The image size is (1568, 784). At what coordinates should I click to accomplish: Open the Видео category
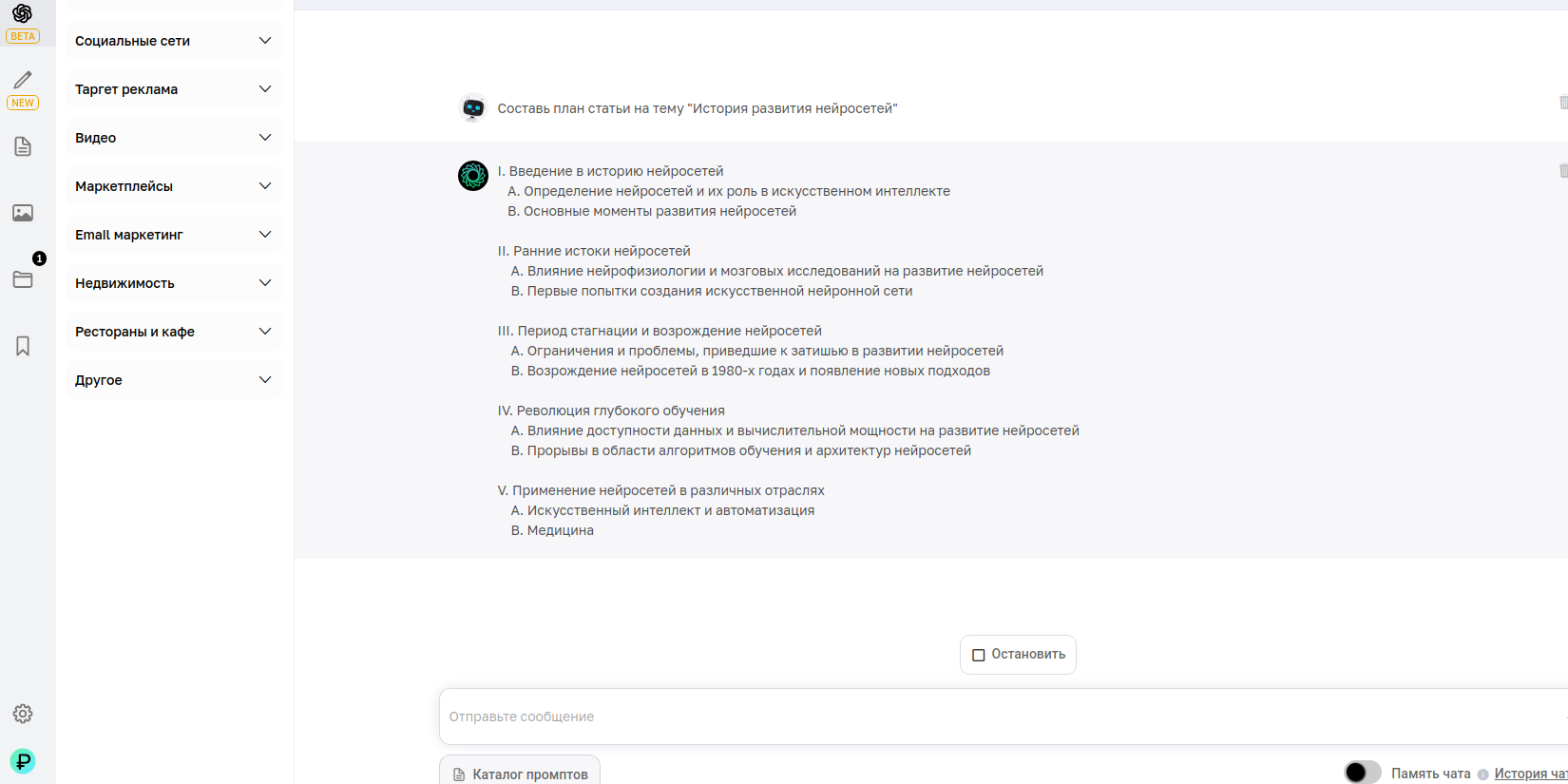point(175,138)
